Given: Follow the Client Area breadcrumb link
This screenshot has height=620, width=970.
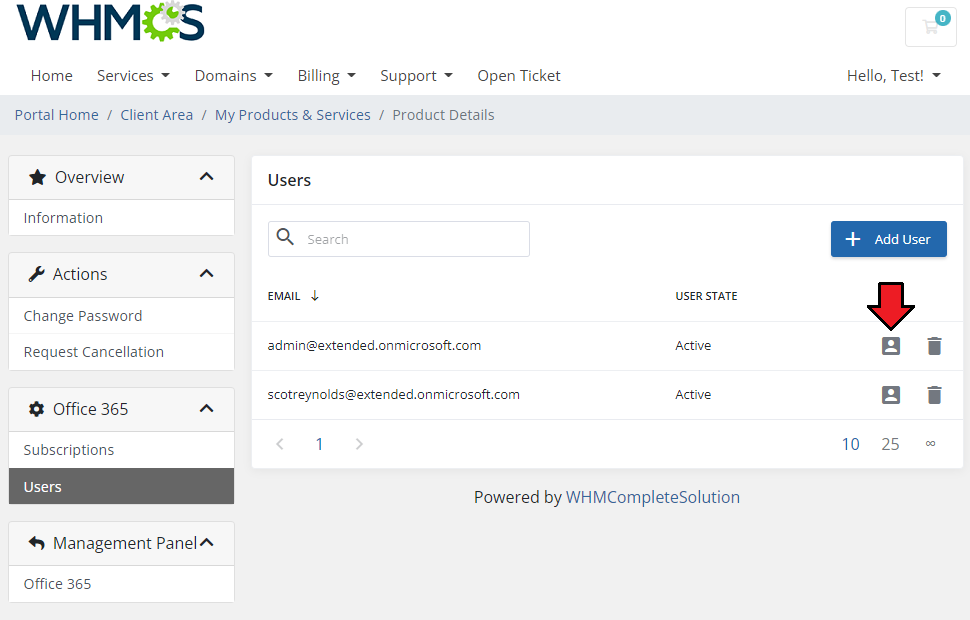Looking at the screenshot, I should tap(157, 115).
